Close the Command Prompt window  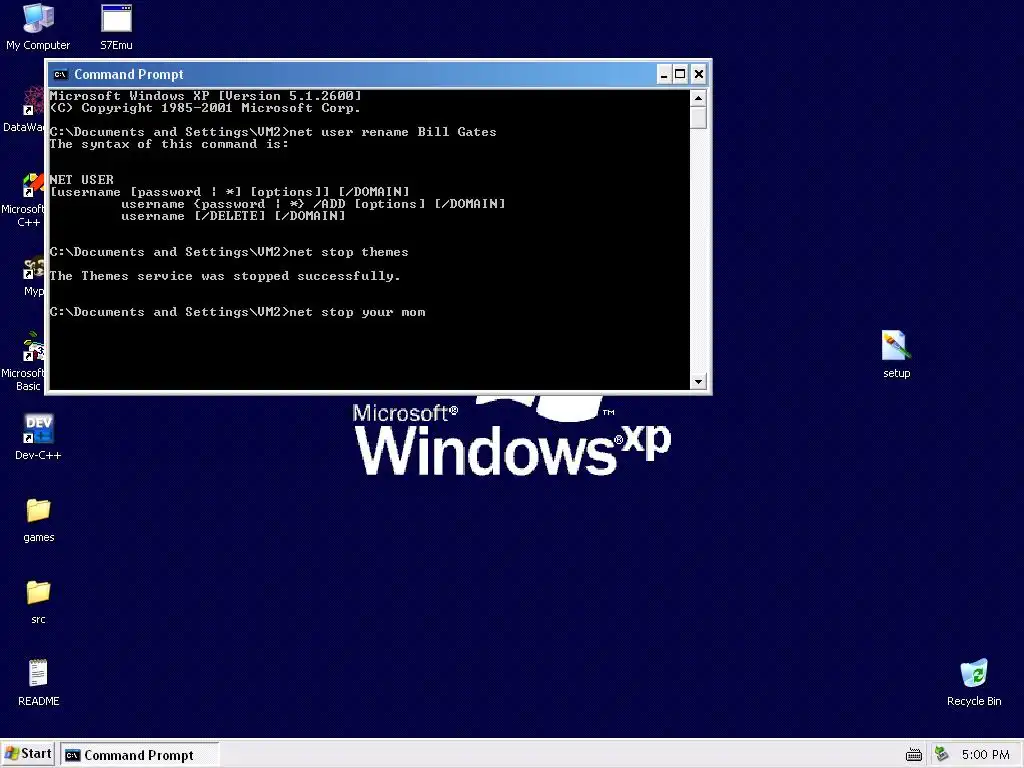pos(698,74)
